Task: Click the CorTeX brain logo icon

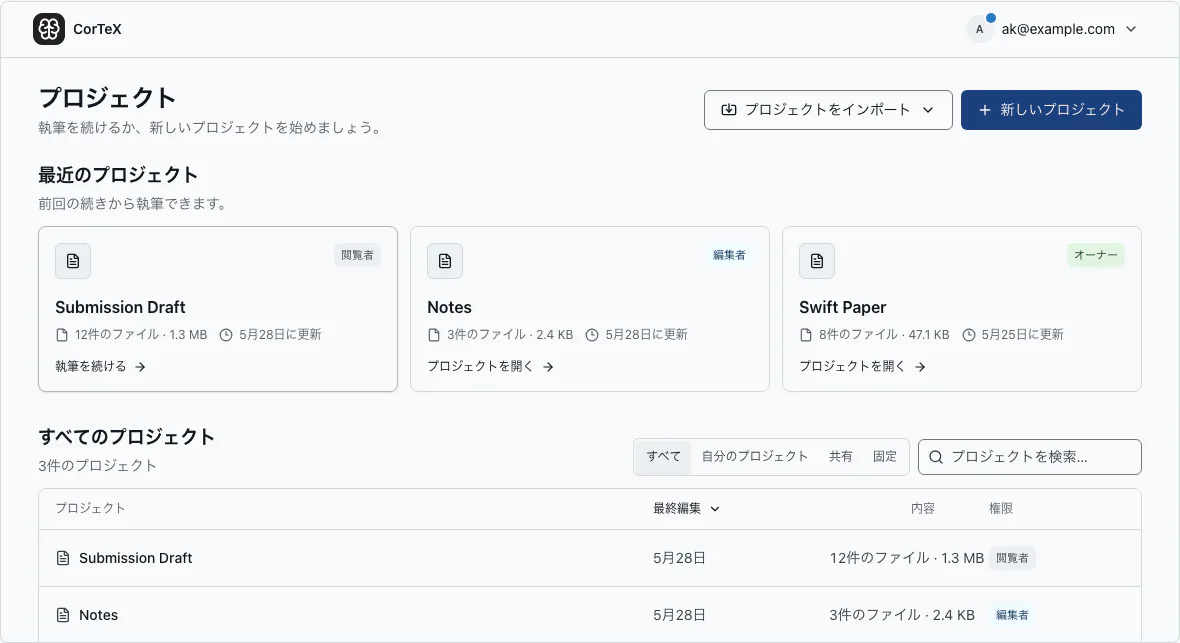Action: pyautogui.click(x=49, y=29)
